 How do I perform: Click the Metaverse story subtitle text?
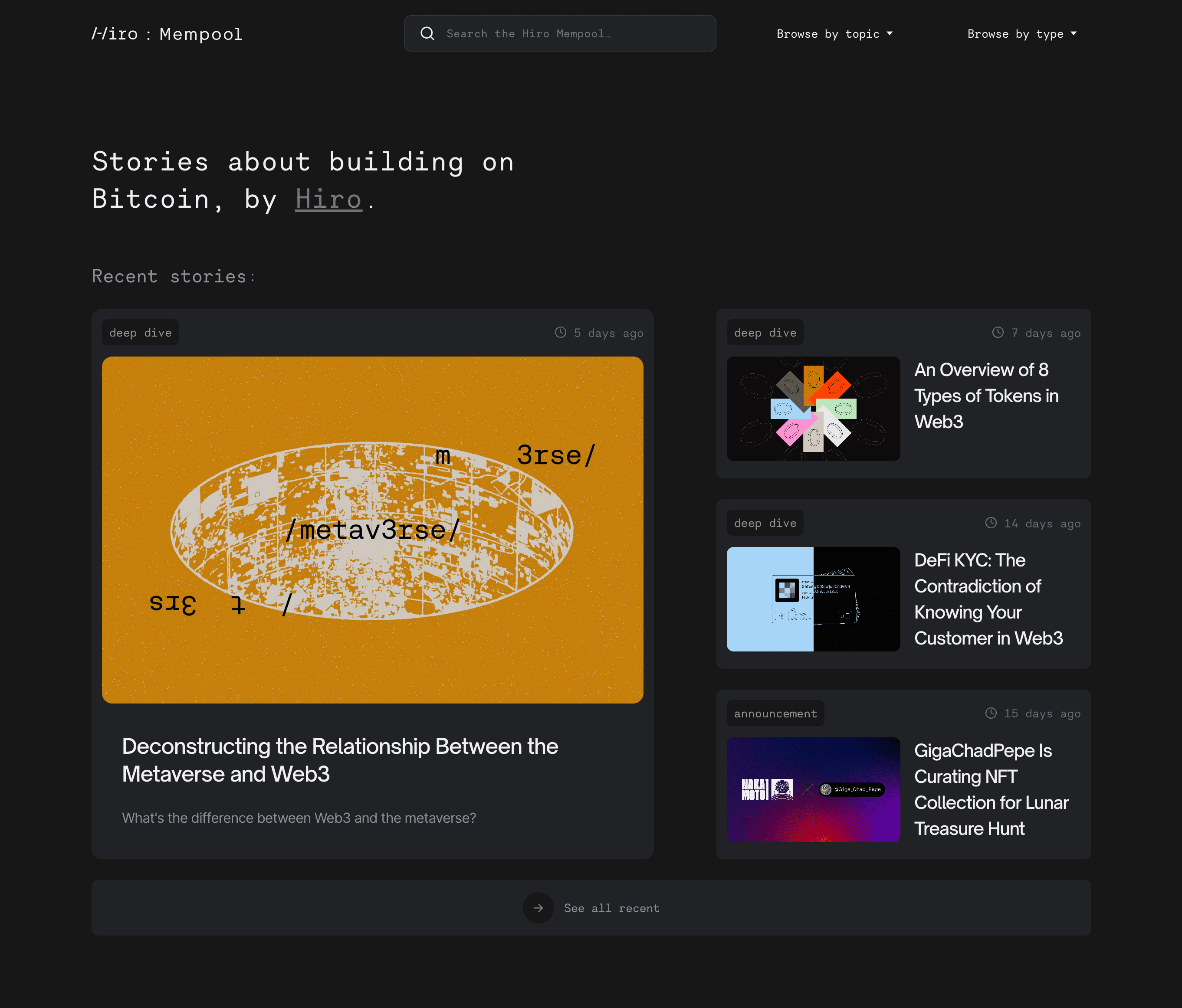point(299,818)
